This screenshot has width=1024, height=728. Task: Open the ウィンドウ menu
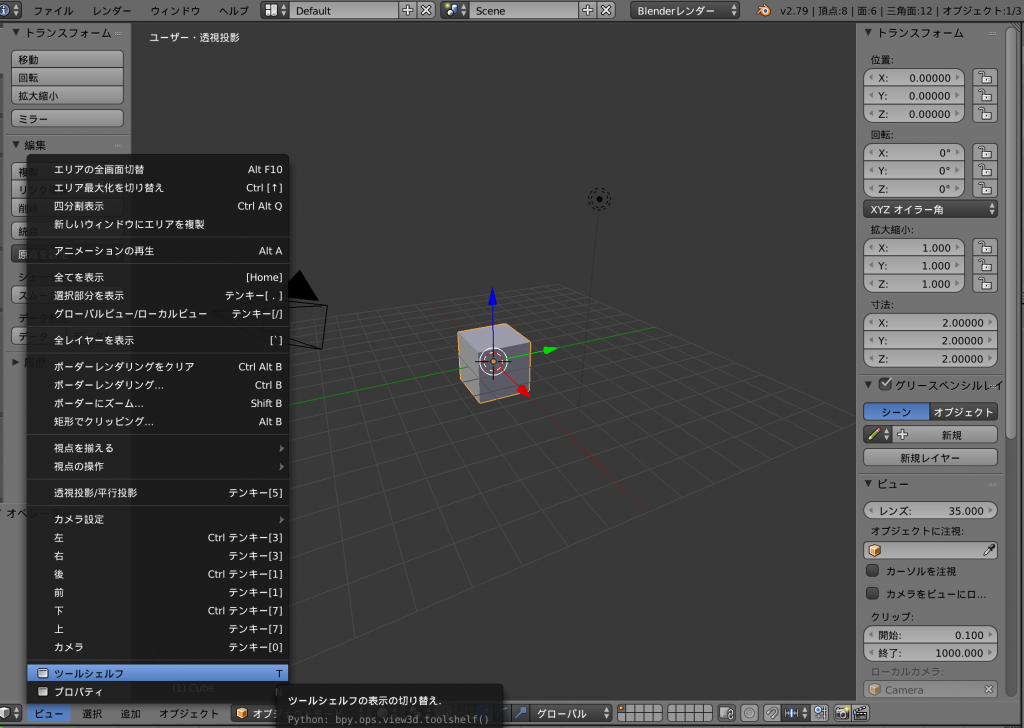(x=175, y=10)
